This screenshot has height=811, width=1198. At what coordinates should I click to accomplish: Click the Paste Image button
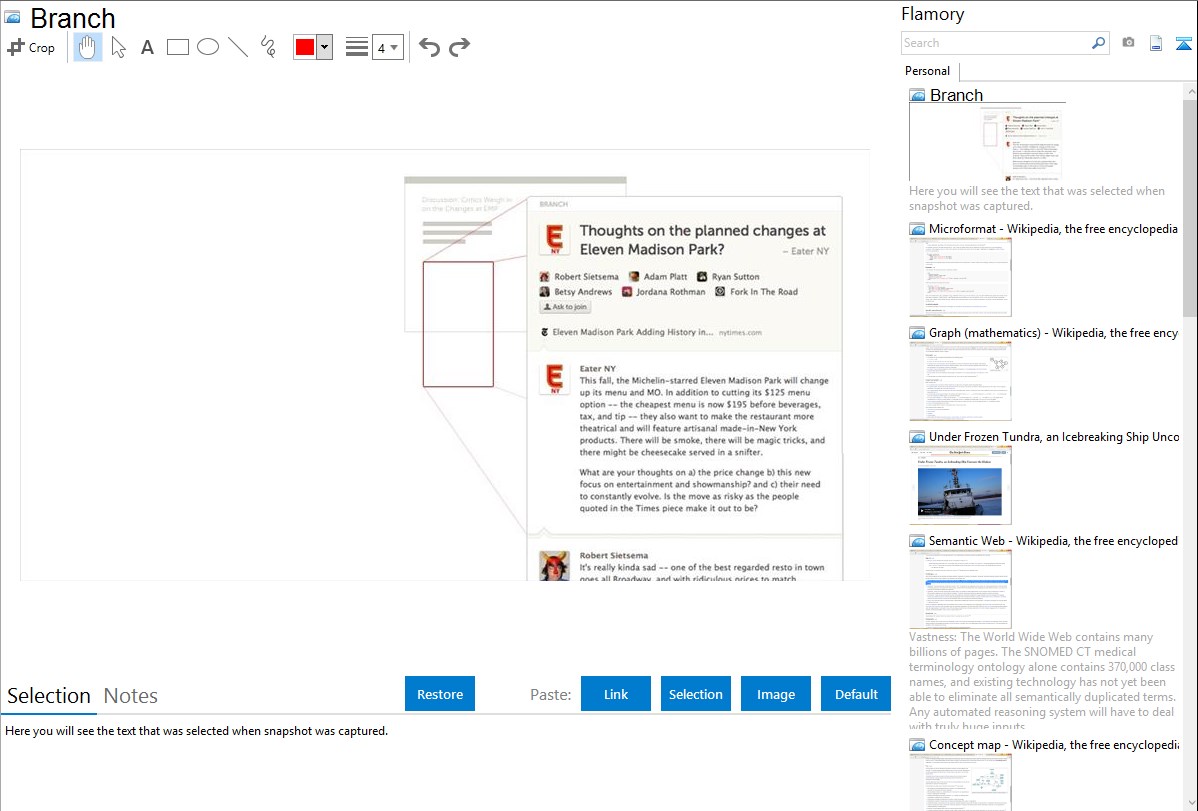(x=775, y=694)
